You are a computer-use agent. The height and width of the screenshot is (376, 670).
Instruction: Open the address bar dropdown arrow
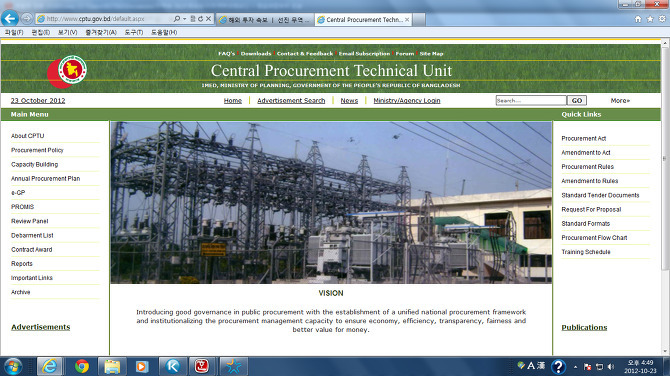click(x=185, y=19)
